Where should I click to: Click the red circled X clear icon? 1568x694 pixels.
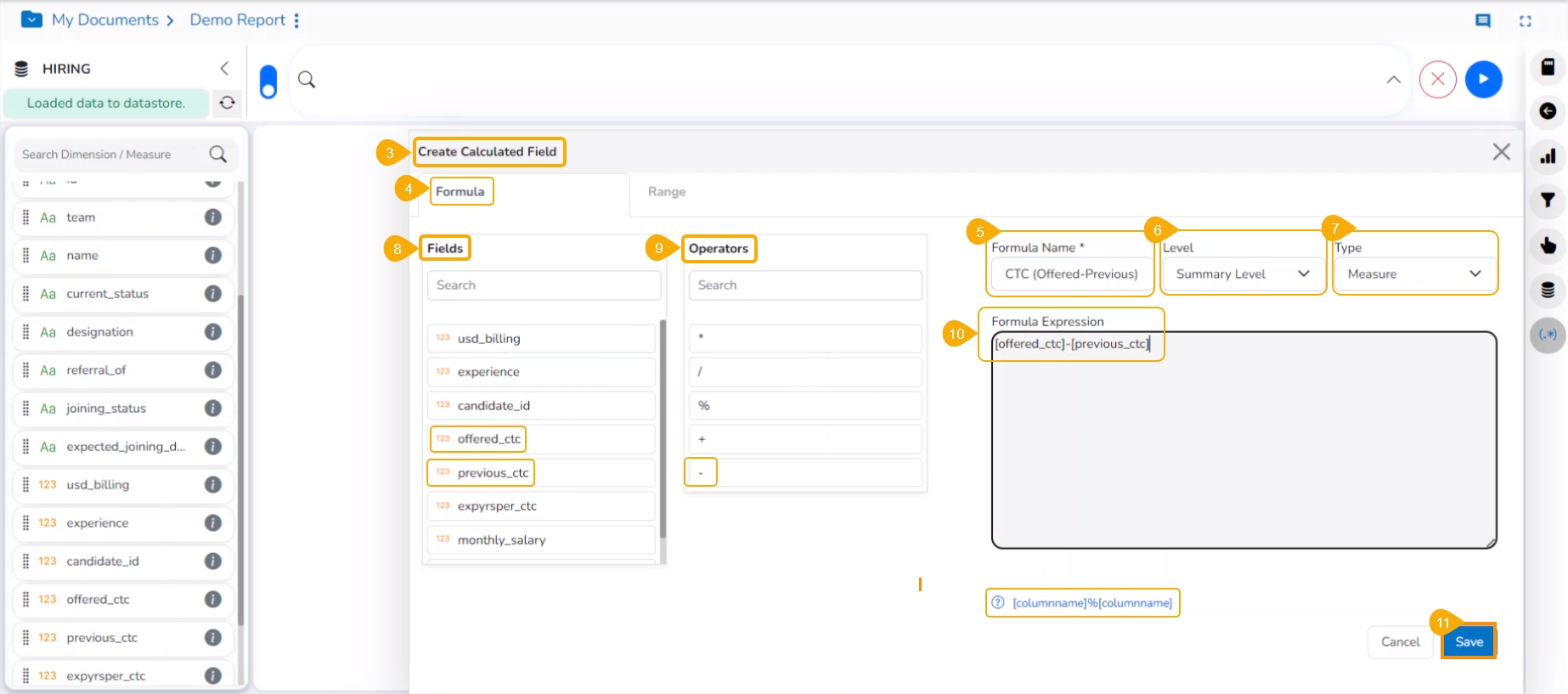pos(1437,80)
